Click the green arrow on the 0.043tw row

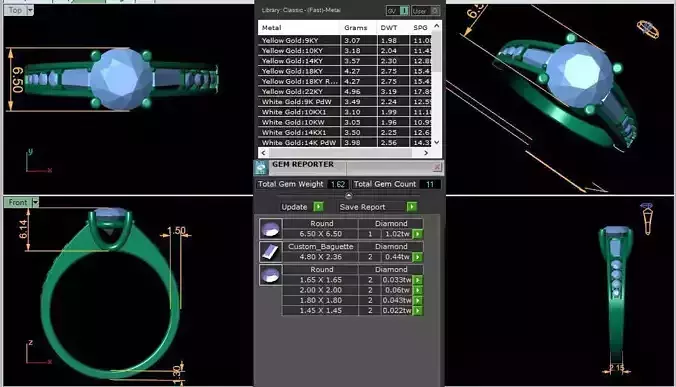click(417, 300)
